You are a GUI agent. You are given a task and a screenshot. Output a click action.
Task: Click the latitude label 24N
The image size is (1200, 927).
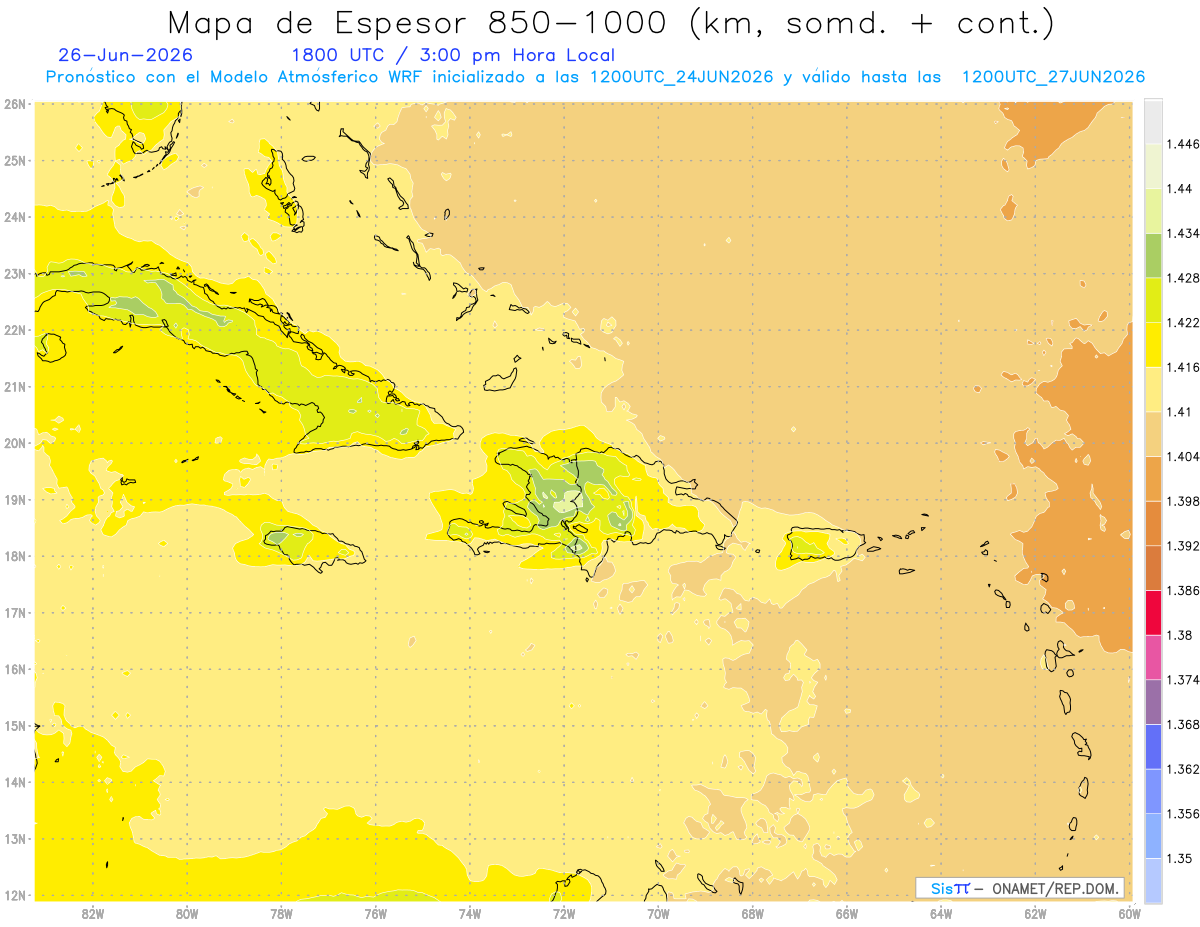point(15,216)
